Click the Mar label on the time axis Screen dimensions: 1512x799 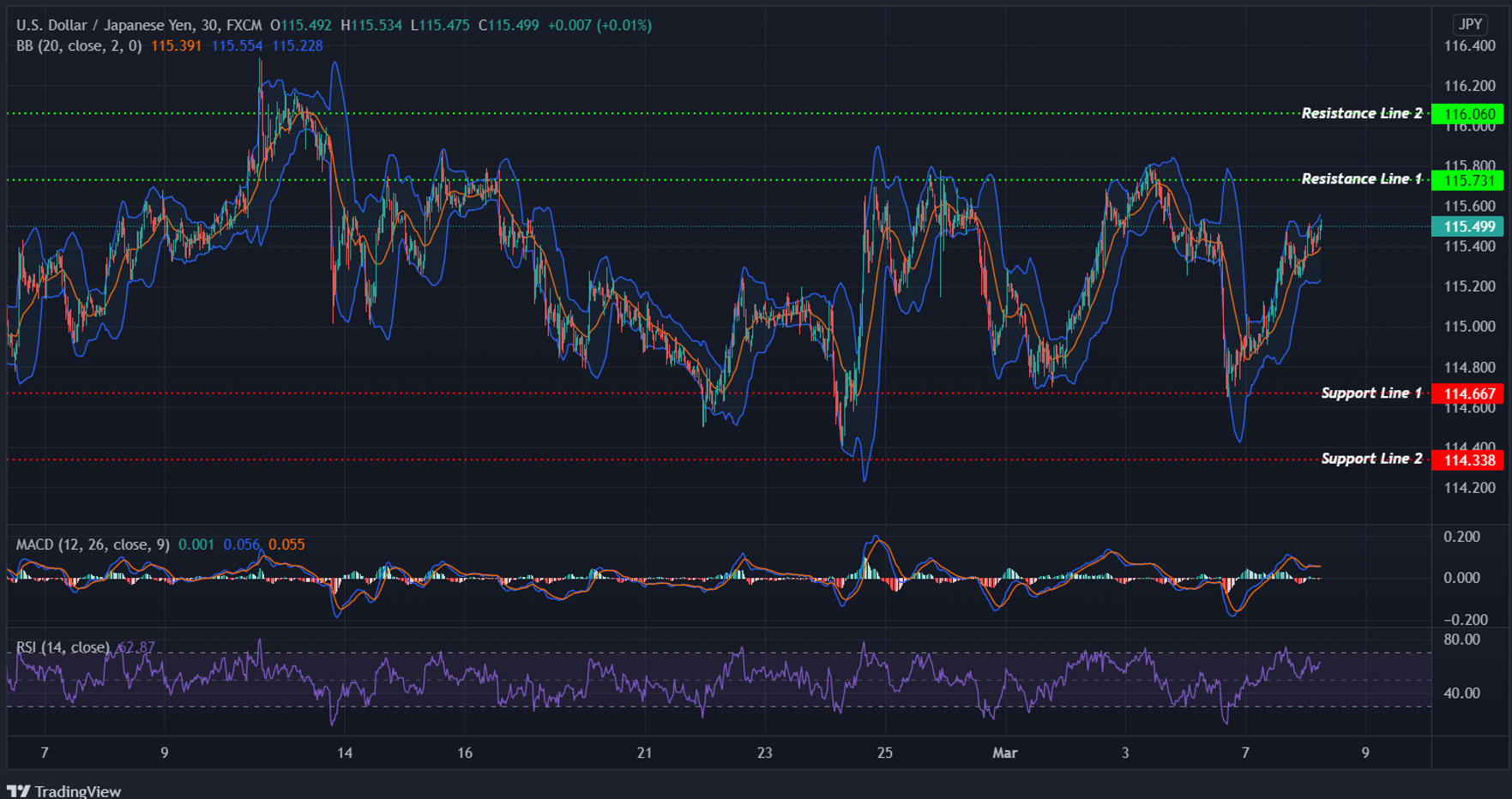1004,753
